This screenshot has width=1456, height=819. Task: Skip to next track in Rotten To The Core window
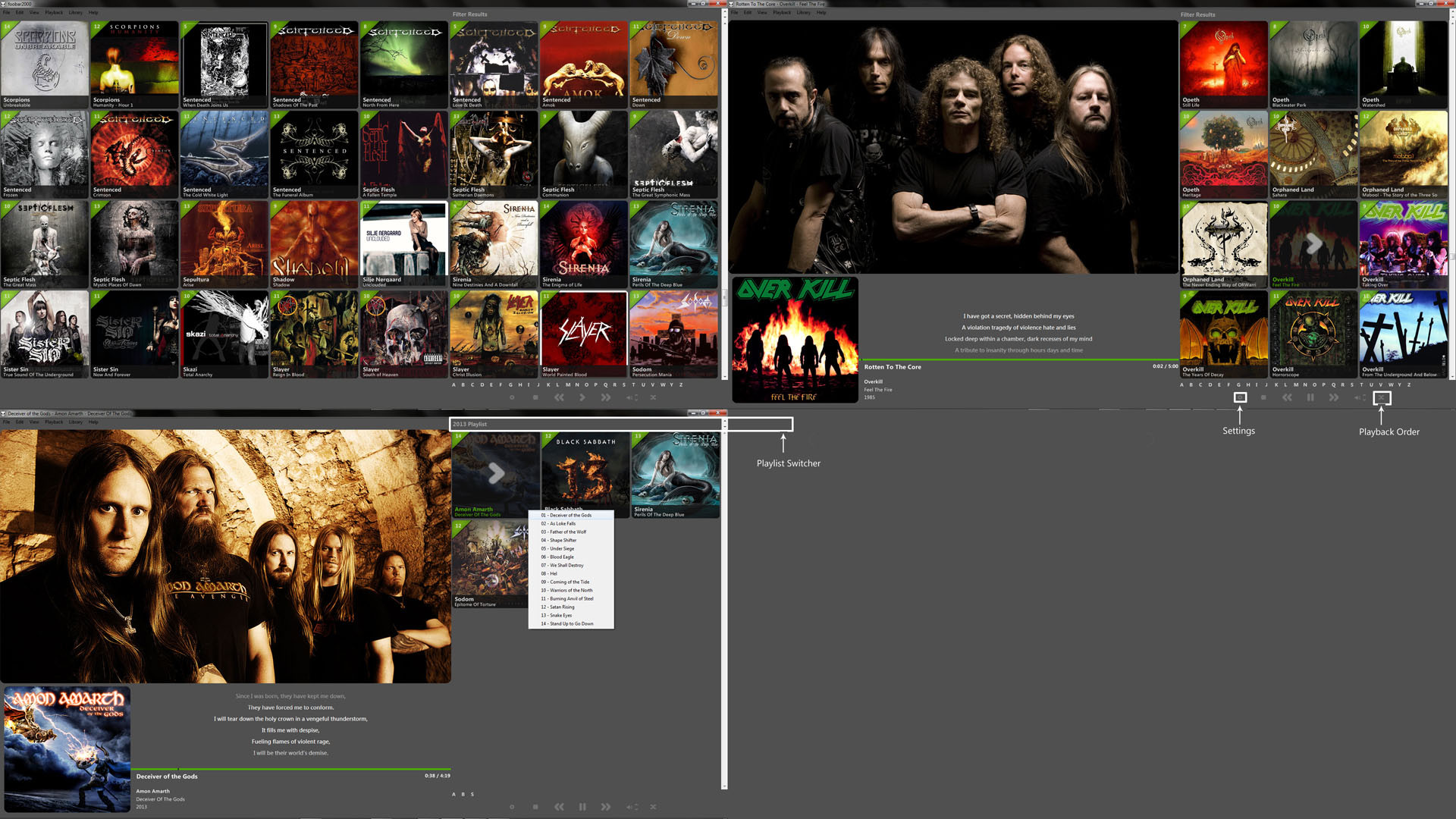(x=1334, y=397)
